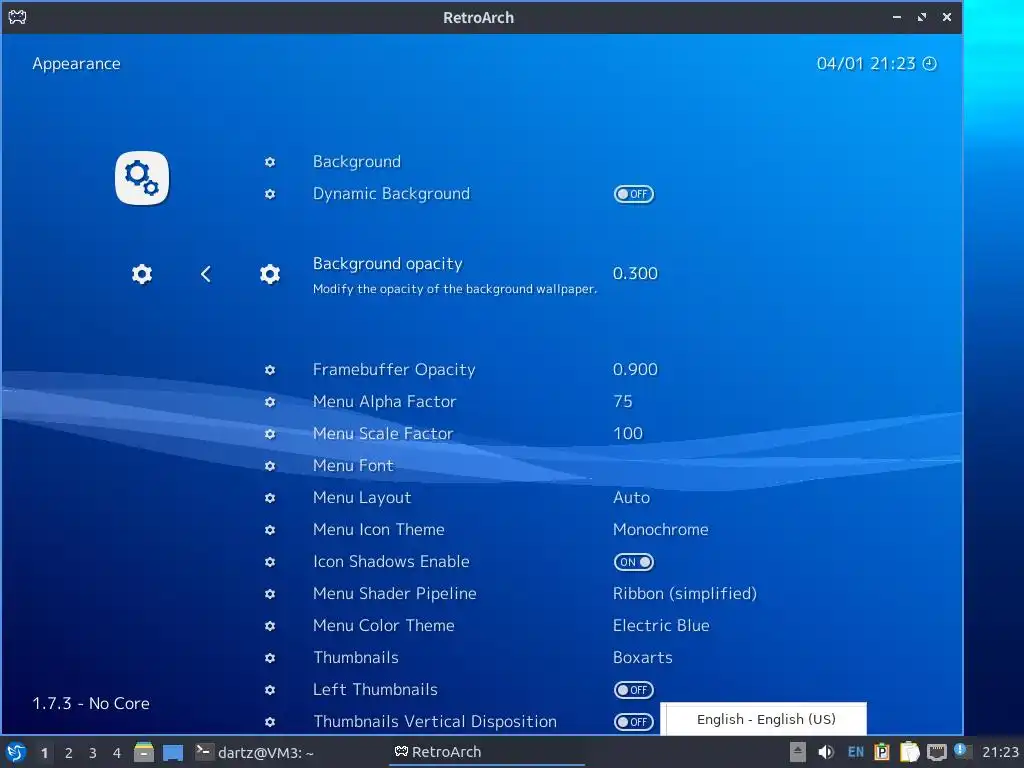Open the dartz@VM3 terminal taskbar entry
The width and height of the screenshot is (1024, 768).
255,752
